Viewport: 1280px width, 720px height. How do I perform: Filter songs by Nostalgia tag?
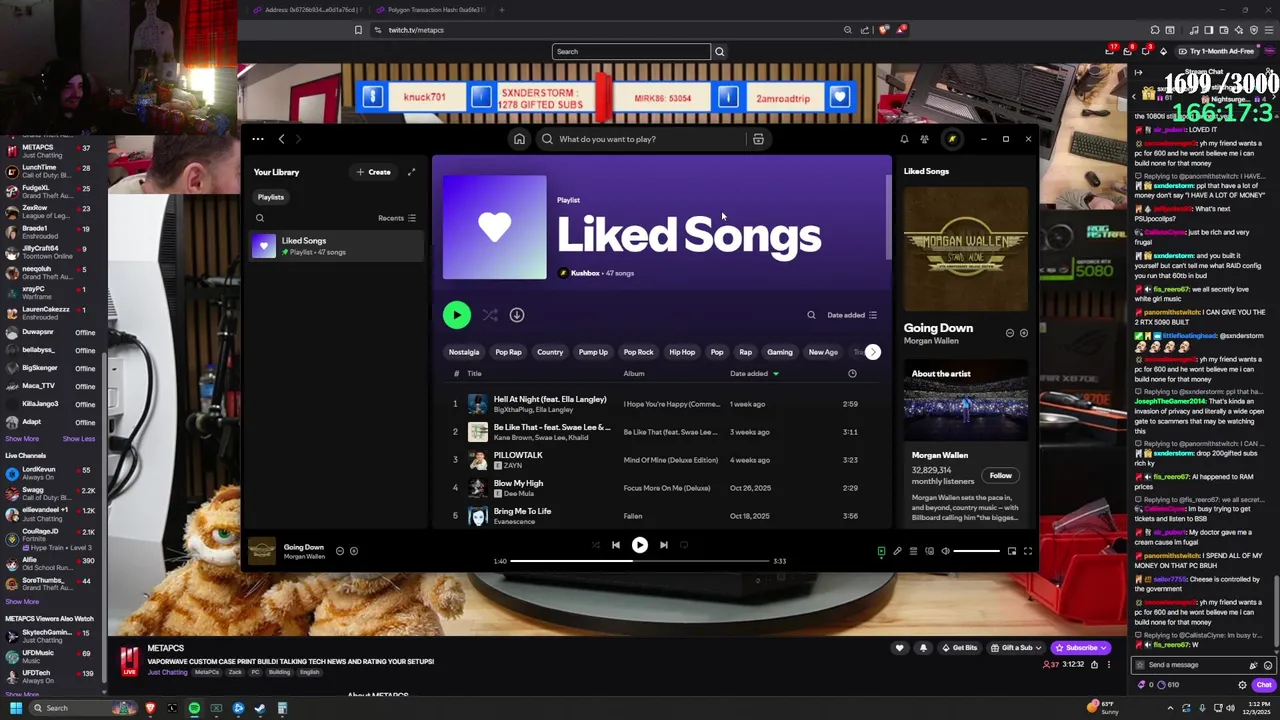click(464, 352)
